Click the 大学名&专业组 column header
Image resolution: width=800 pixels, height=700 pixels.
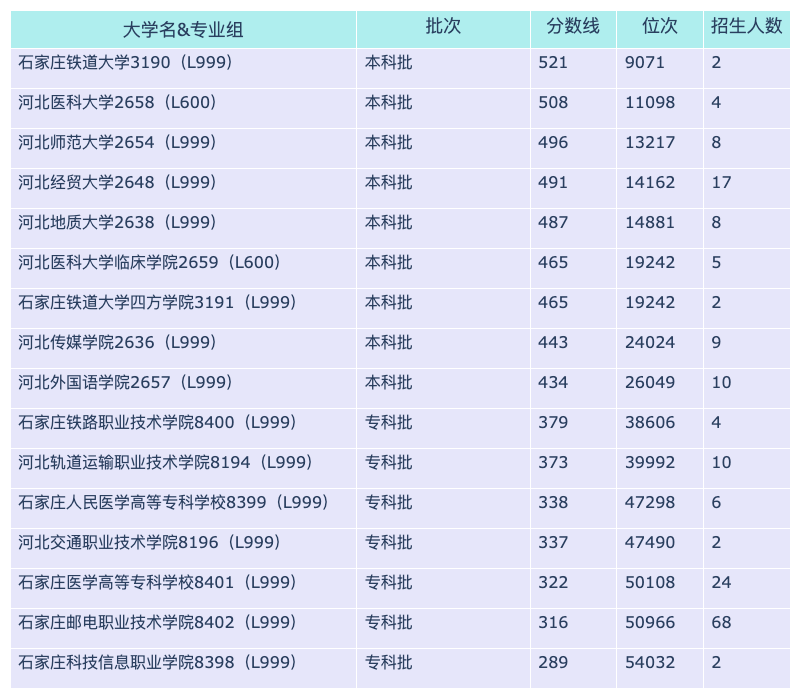tap(183, 30)
